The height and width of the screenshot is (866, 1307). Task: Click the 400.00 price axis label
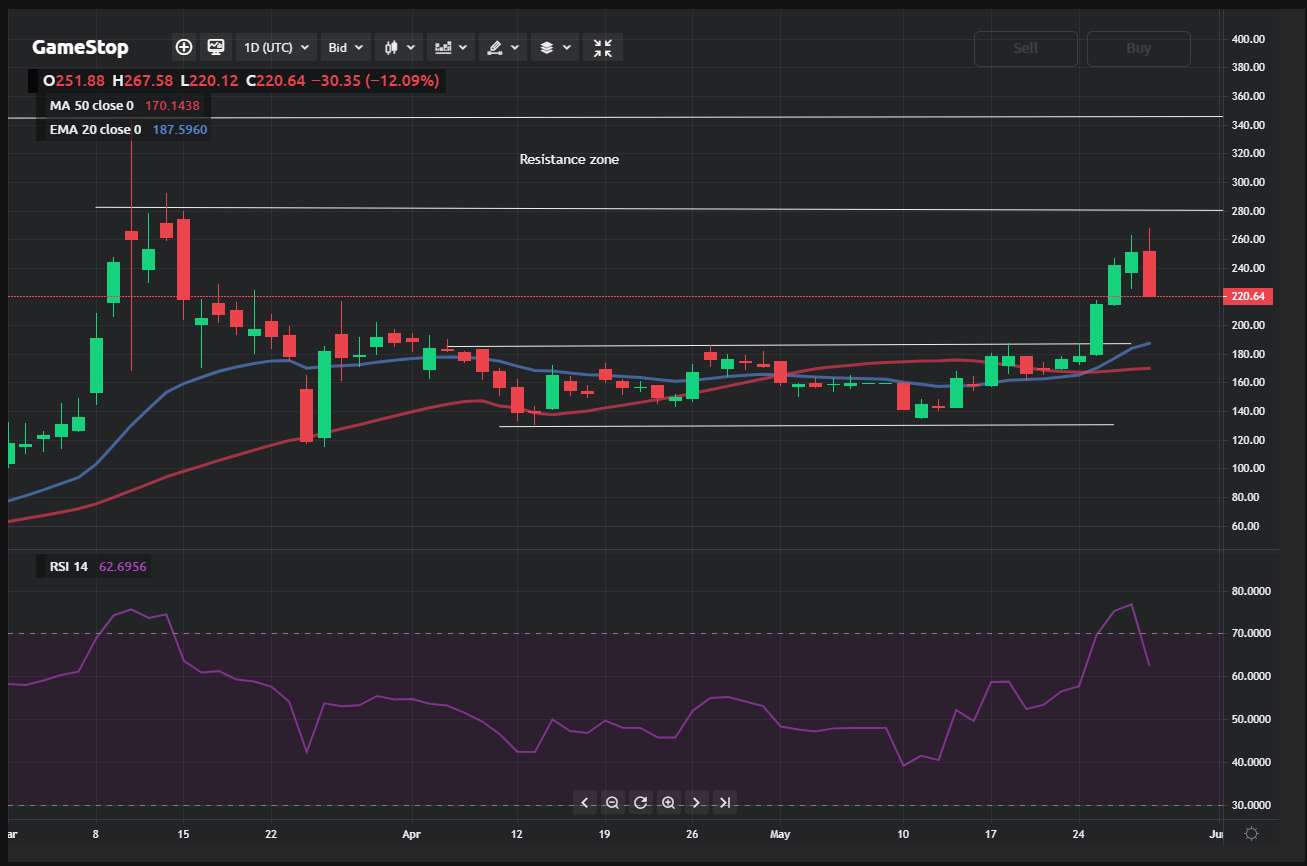[1249, 39]
